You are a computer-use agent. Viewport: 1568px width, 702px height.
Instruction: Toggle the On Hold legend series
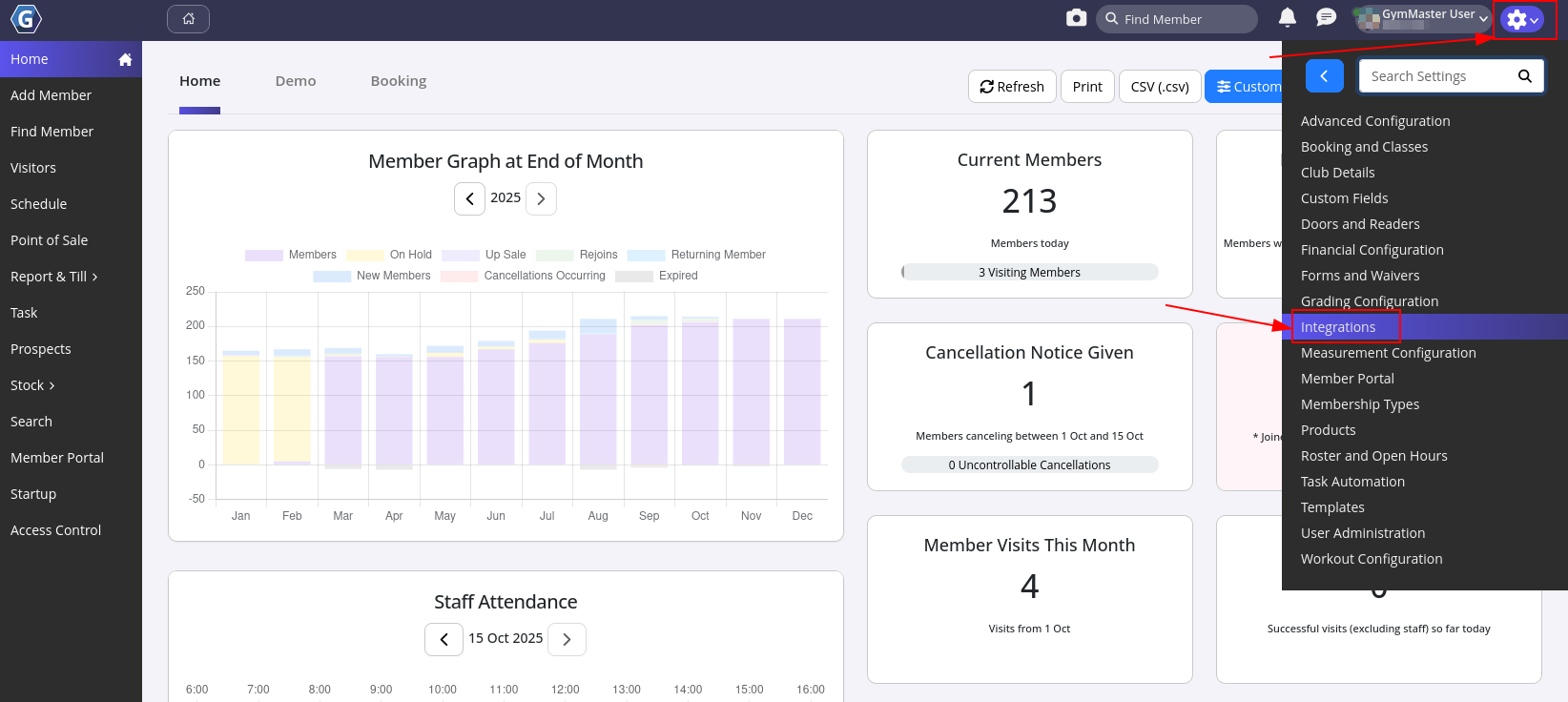click(389, 255)
